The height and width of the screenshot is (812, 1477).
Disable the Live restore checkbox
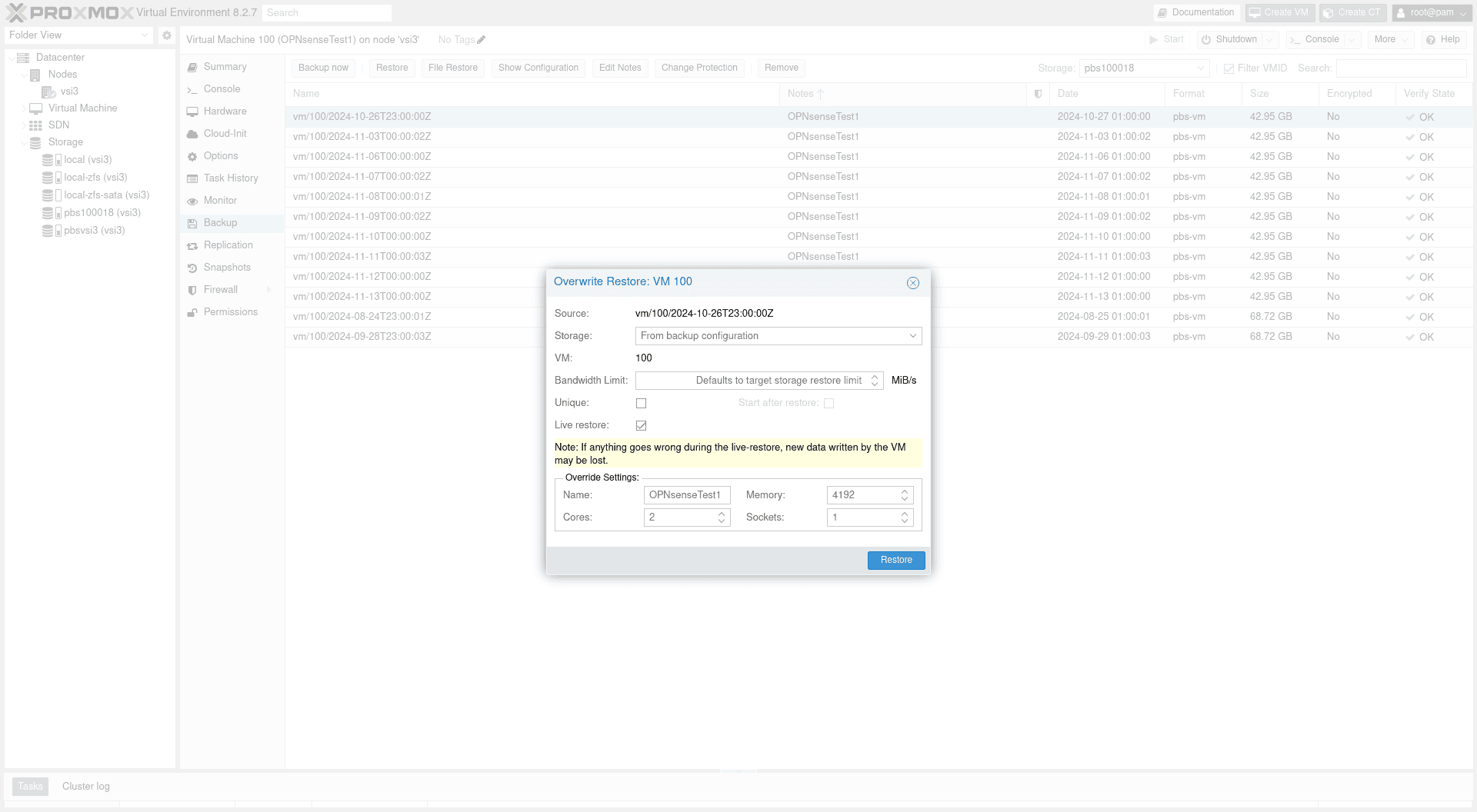(641, 426)
